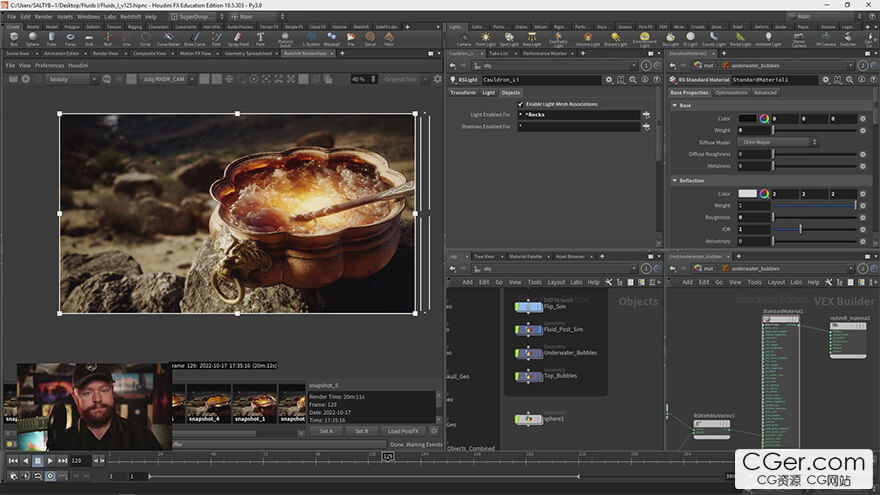Toggle Enable Light-Mesh Associations checkbox
The height and width of the screenshot is (495, 880).
pos(520,104)
